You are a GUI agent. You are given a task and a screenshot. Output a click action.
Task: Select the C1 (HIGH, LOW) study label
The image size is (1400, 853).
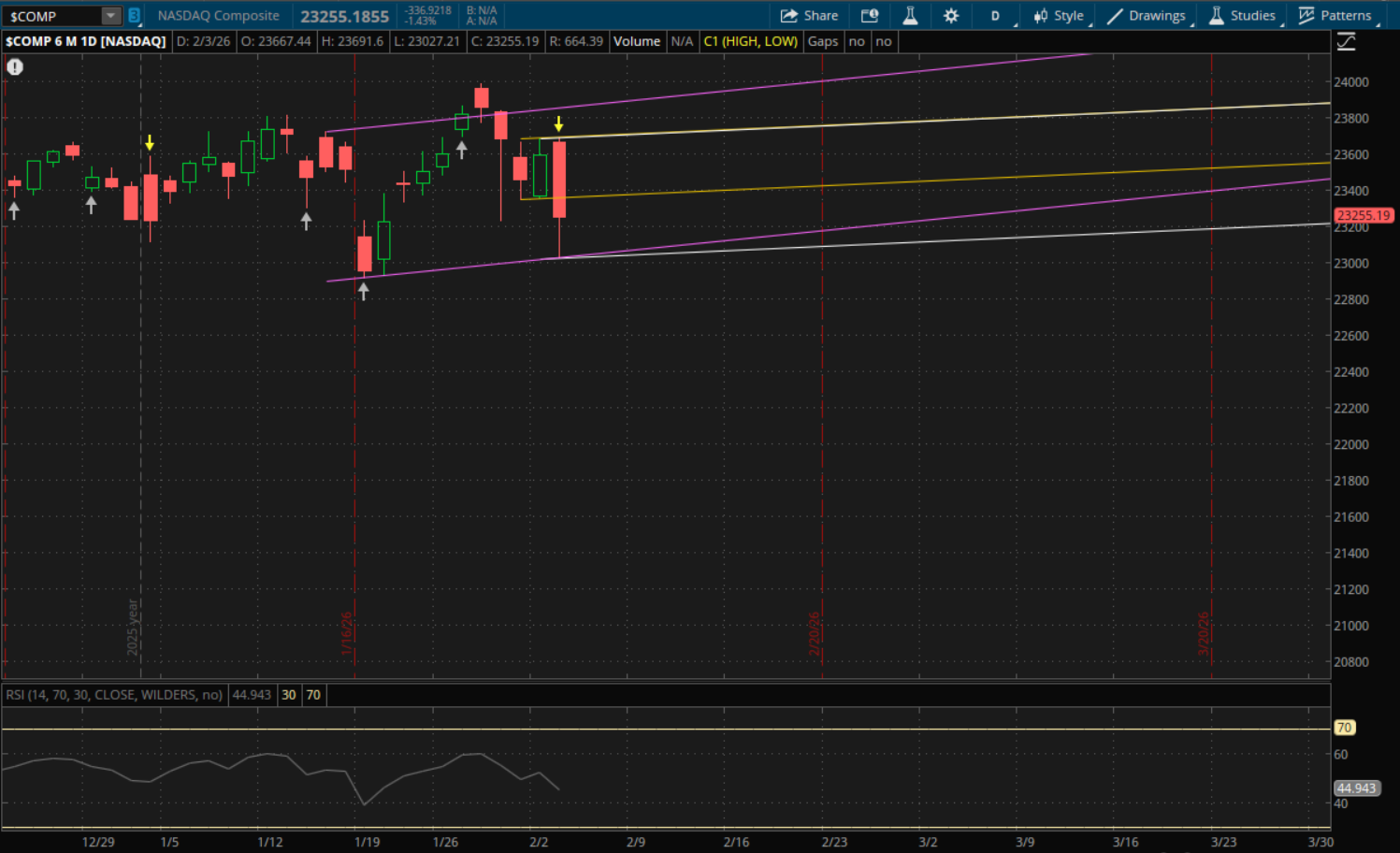[x=750, y=41]
